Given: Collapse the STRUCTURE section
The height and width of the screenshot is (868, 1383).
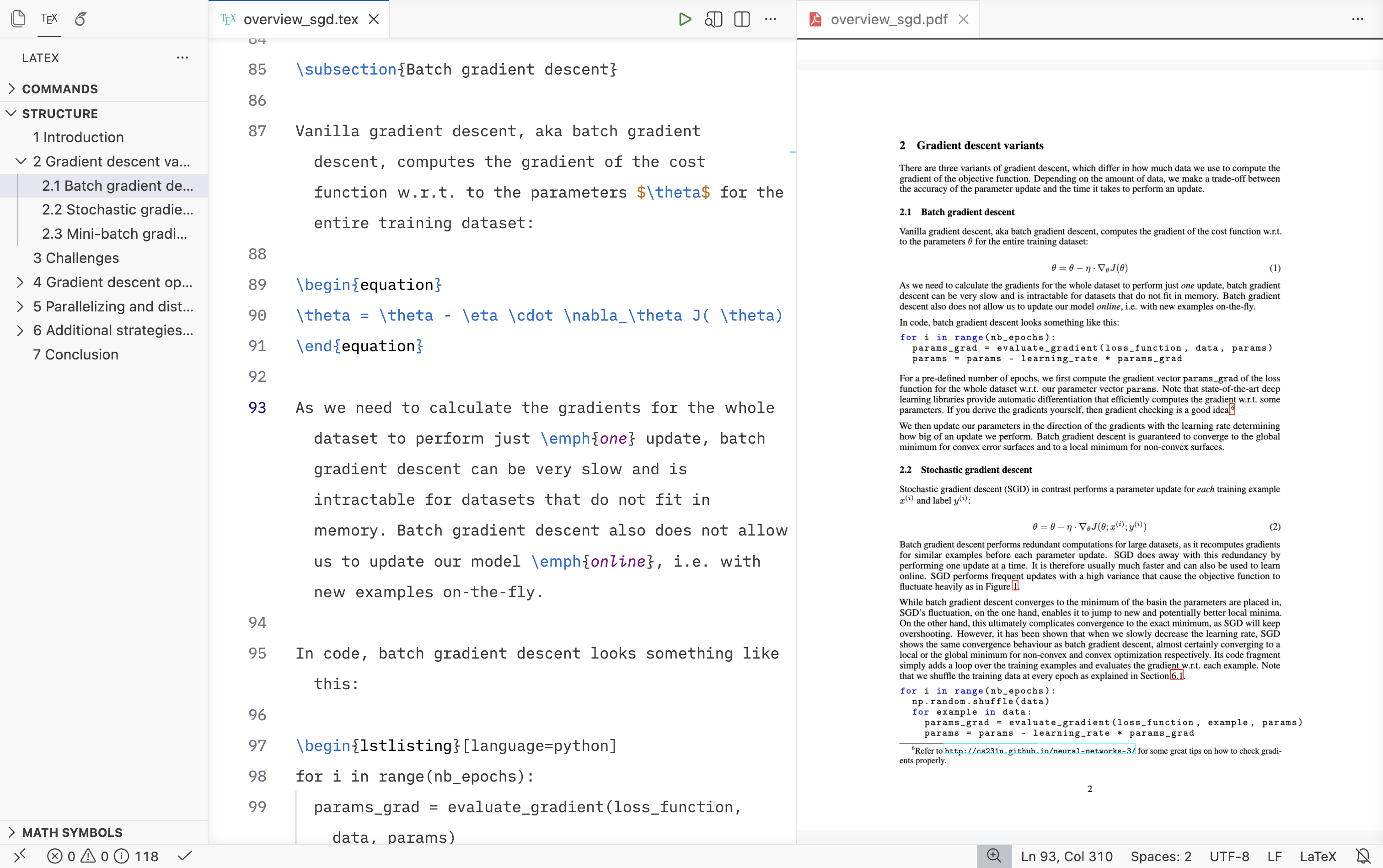Looking at the screenshot, I should coord(60,114).
